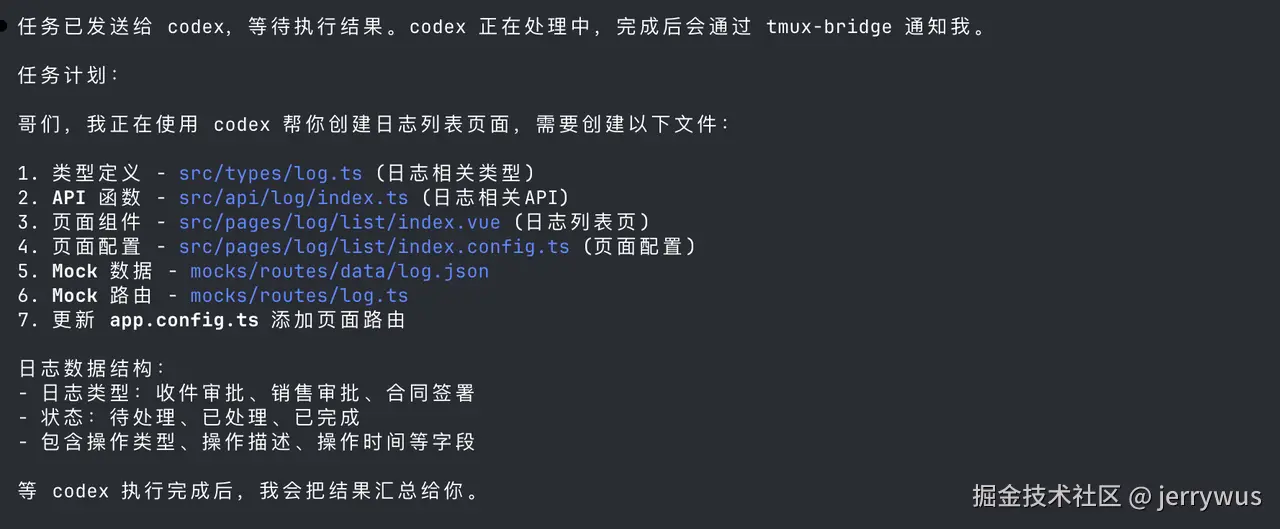This screenshot has width=1280, height=529.
Task: Open the mocks/routes/log.ts link
Action: coord(299,296)
